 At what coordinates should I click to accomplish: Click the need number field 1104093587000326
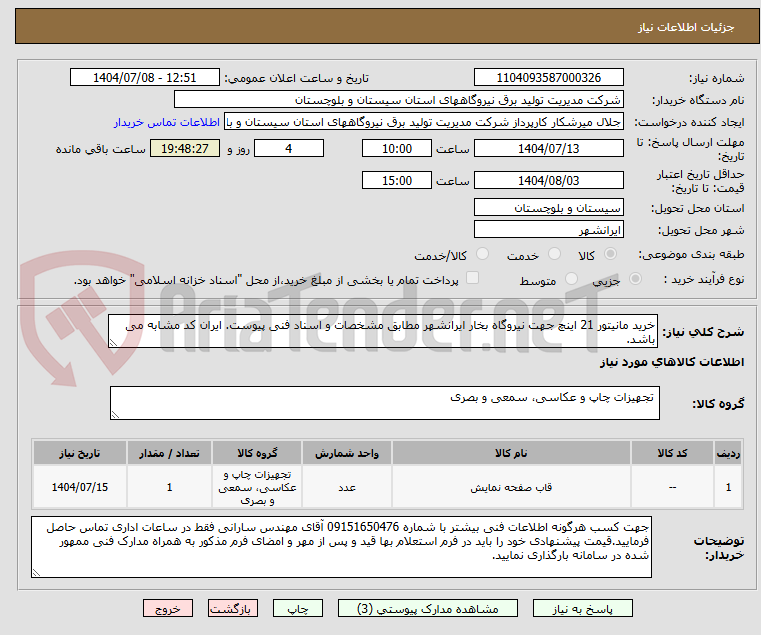click(548, 77)
